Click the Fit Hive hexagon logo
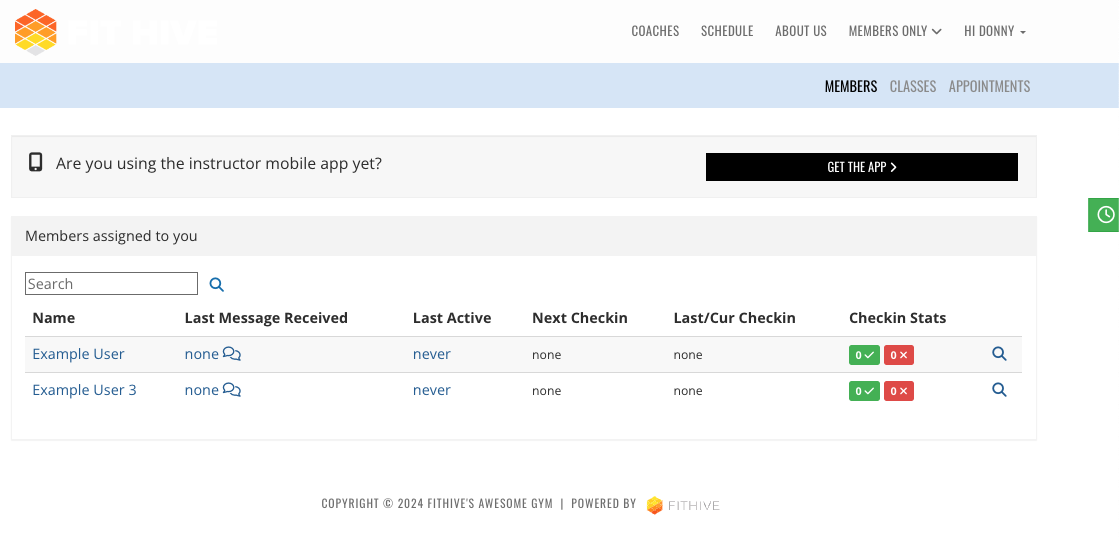Viewport: 1119px width, 541px height. click(x=36, y=32)
